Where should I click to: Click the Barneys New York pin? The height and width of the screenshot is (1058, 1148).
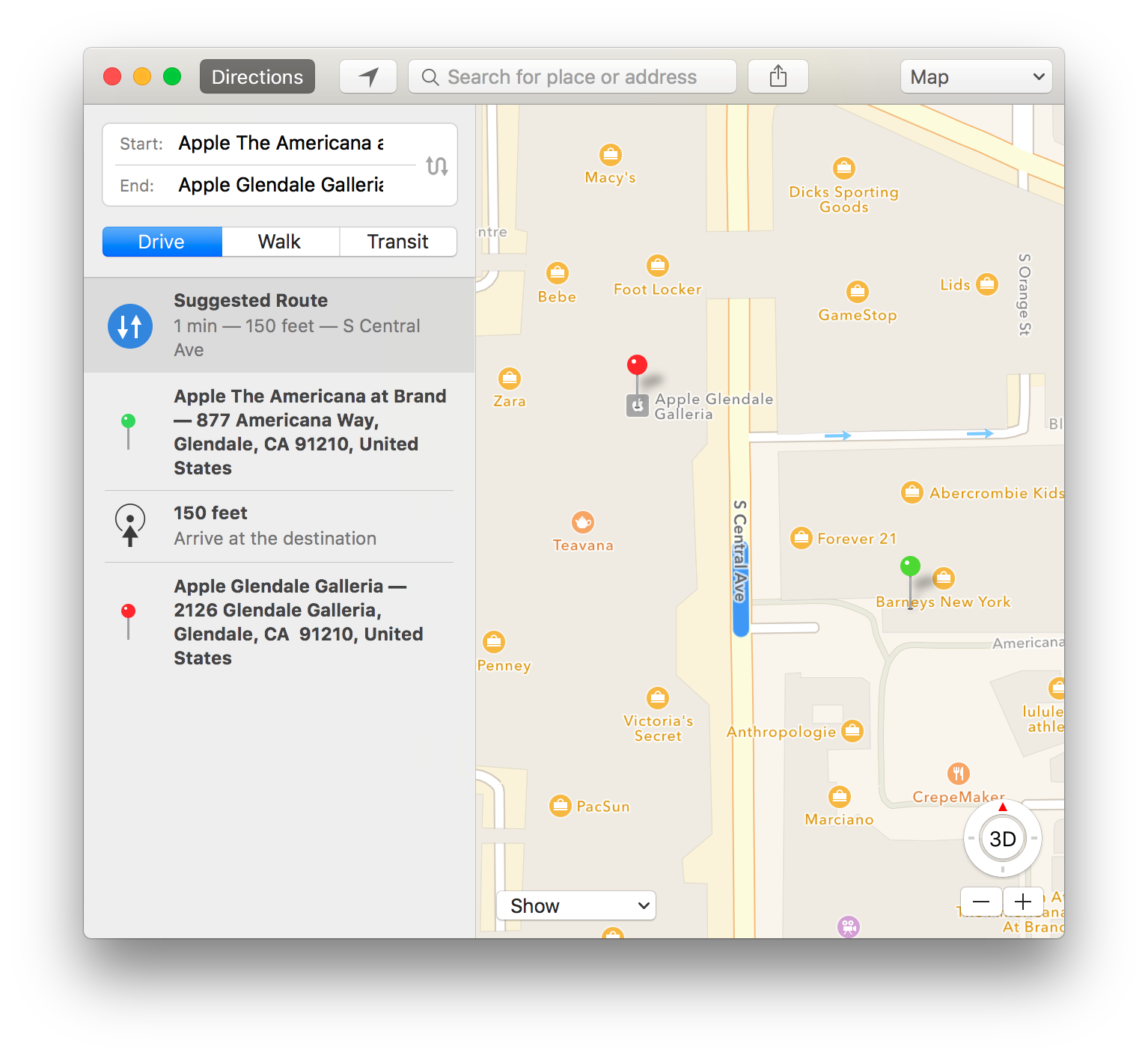(x=944, y=578)
